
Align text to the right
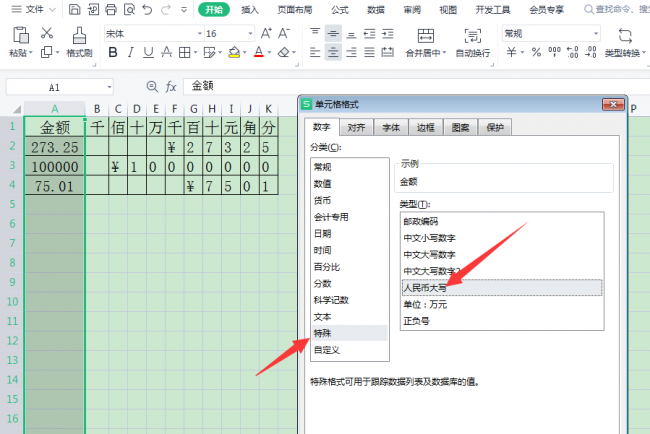(351, 52)
